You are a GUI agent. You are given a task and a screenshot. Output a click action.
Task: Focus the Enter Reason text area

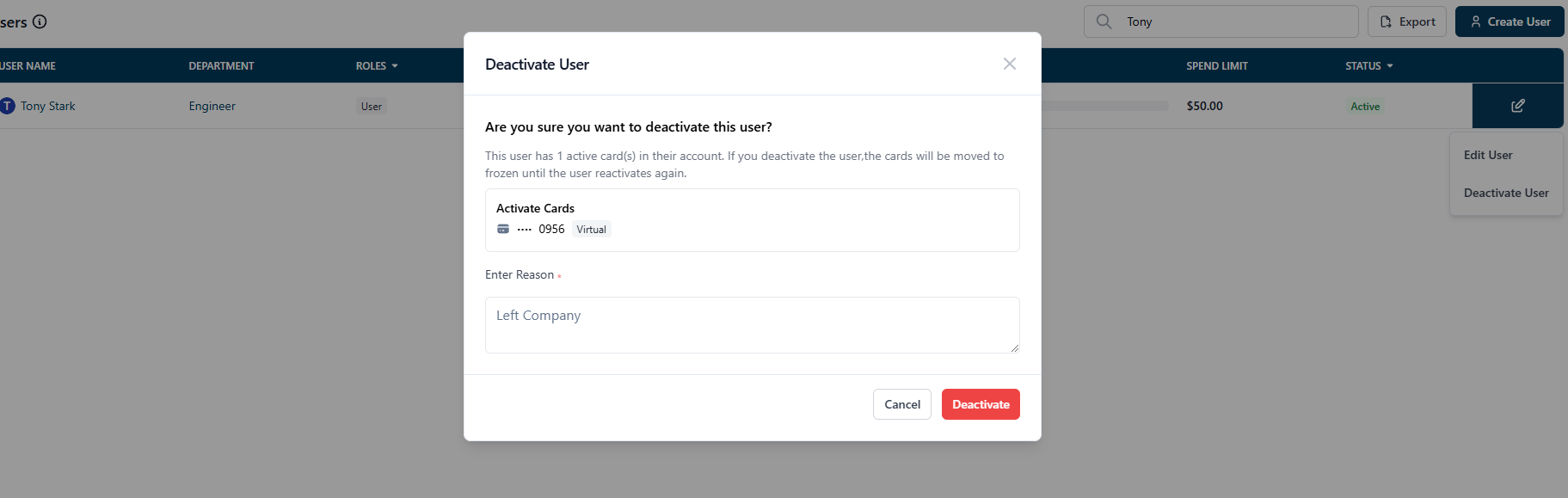[753, 325]
